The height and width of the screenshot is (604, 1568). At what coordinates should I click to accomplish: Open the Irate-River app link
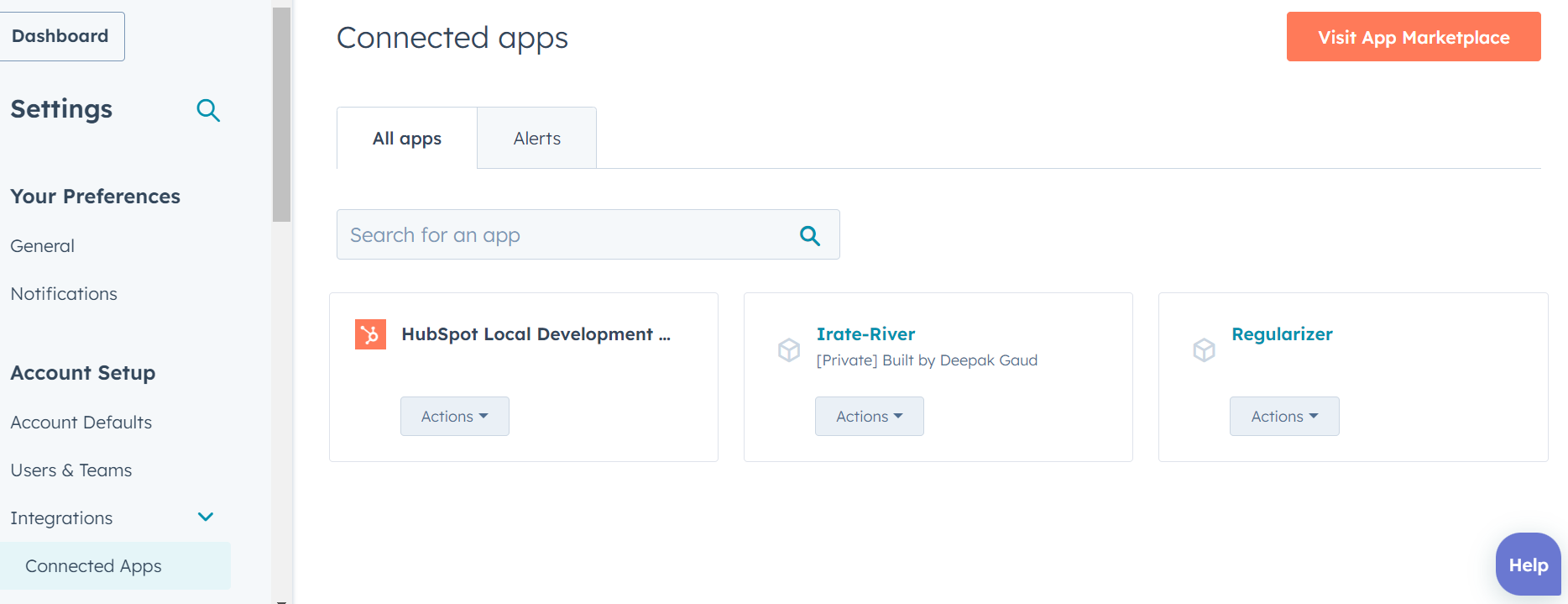coord(866,334)
